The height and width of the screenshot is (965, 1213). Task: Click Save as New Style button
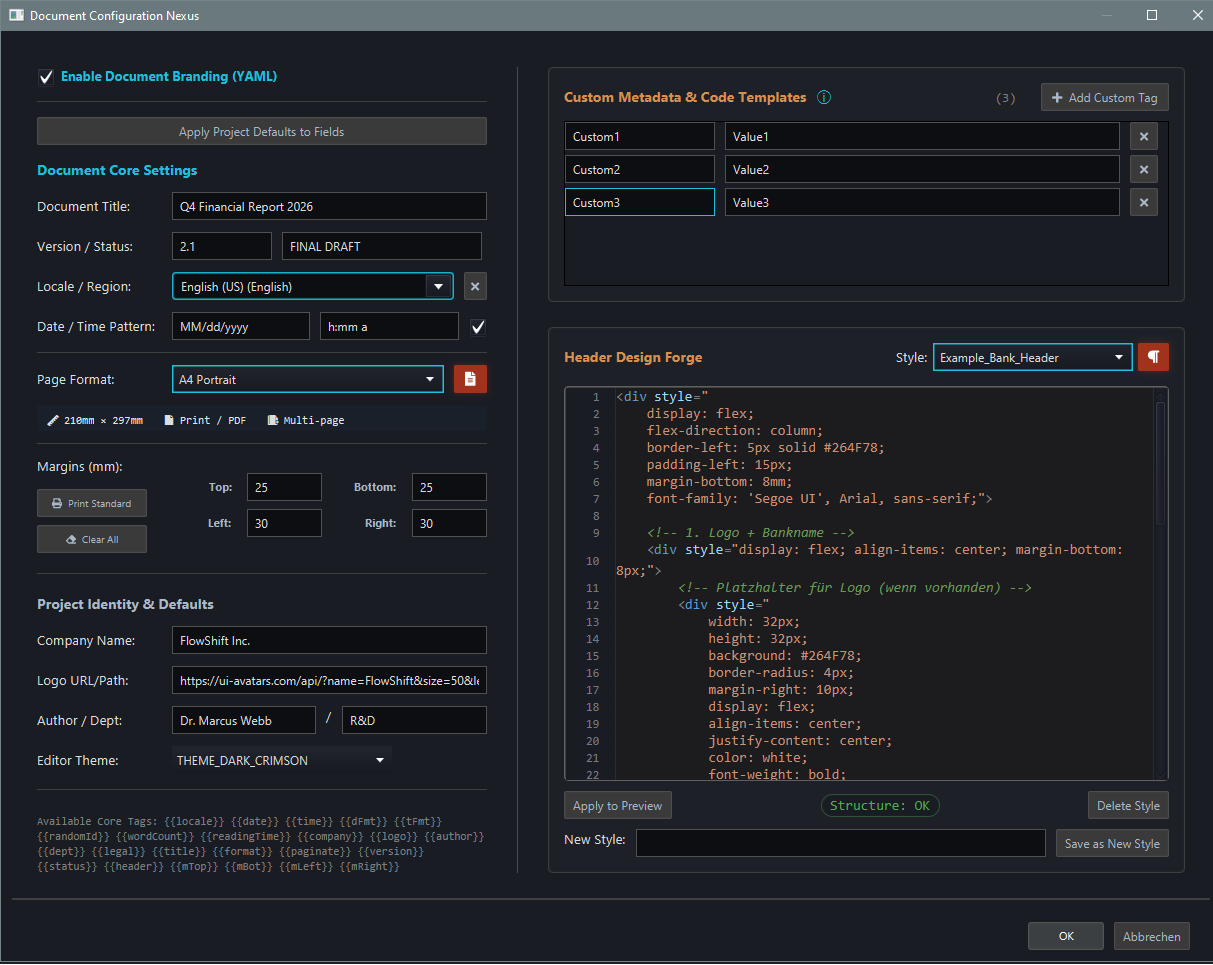click(1112, 843)
